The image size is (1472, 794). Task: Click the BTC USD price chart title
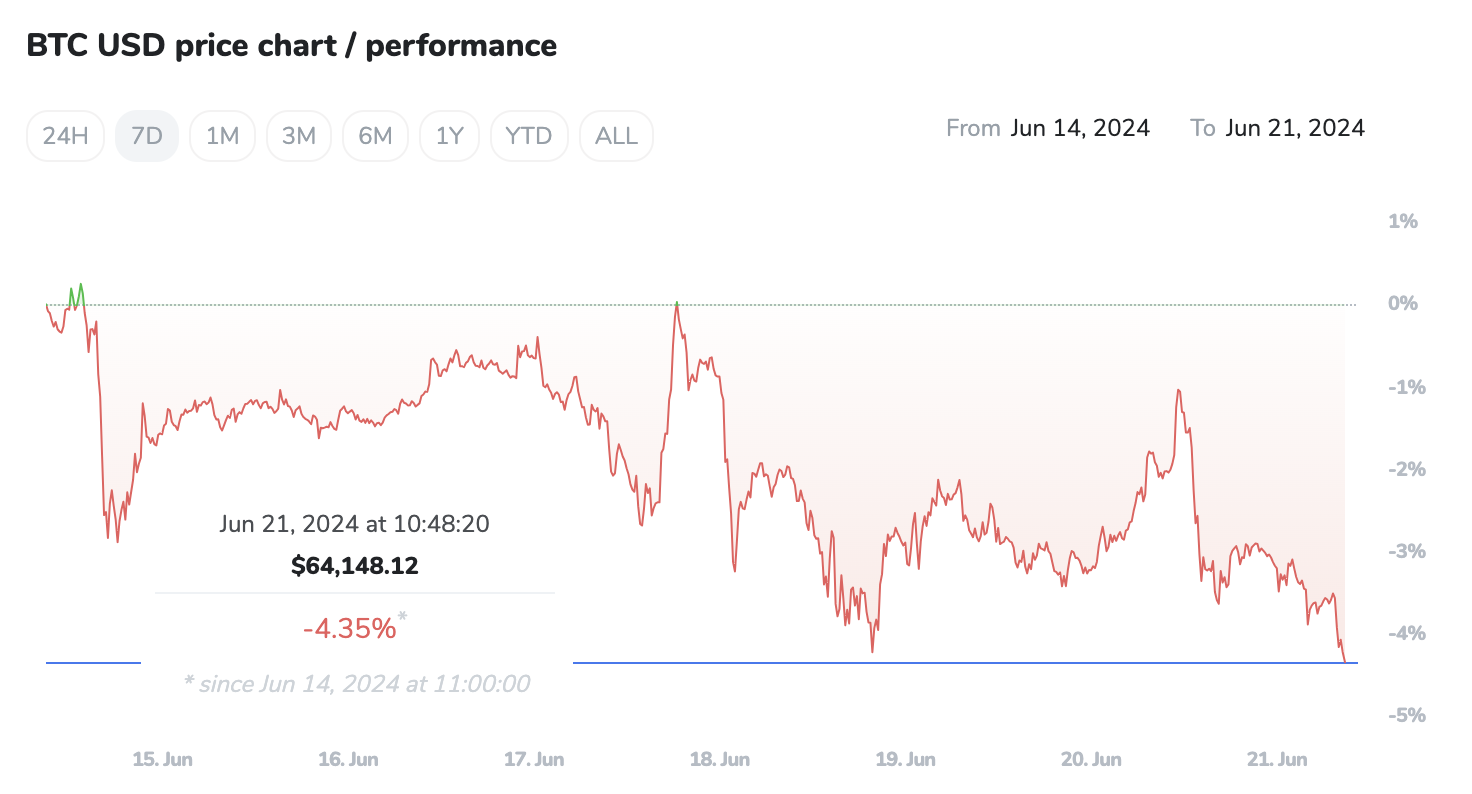[291, 46]
